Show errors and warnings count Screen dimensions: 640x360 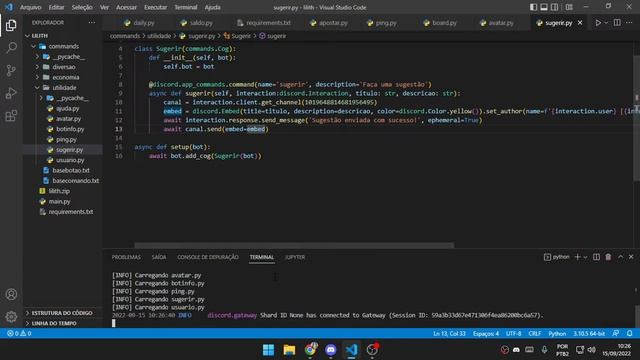(19, 333)
